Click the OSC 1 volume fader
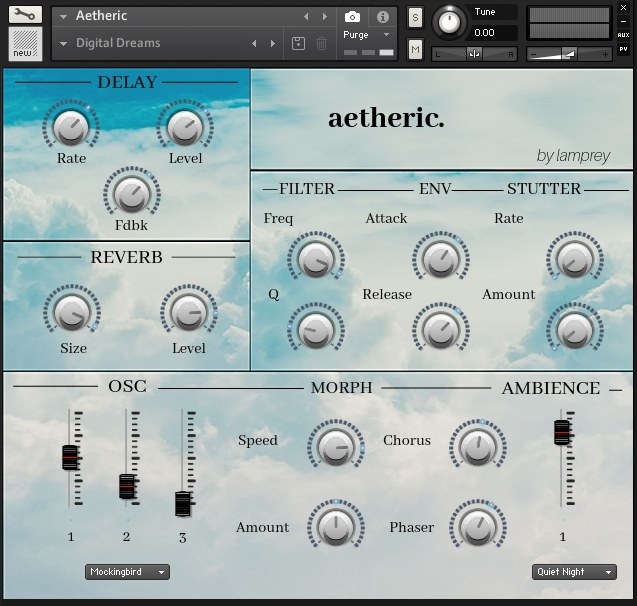The width and height of the screenshot is (637, 606). (x=69, y=457)
